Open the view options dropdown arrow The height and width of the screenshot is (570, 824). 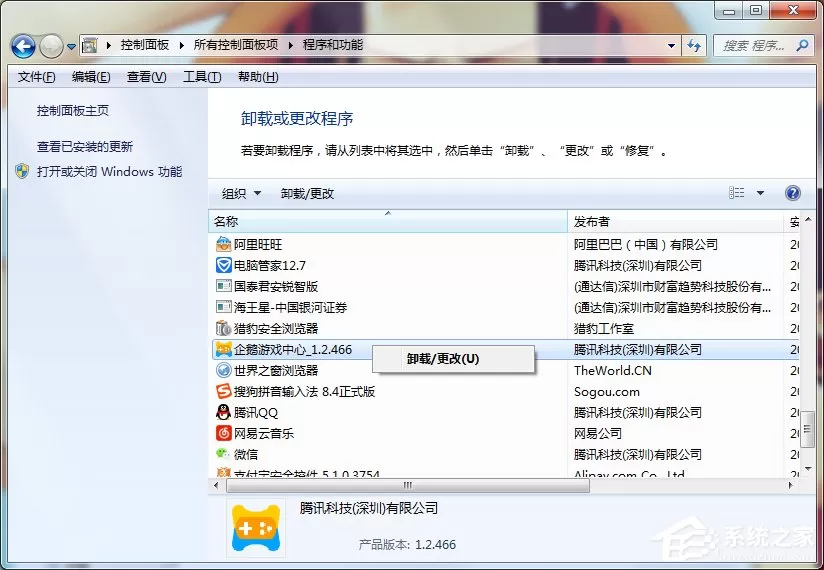pos(760,193)
